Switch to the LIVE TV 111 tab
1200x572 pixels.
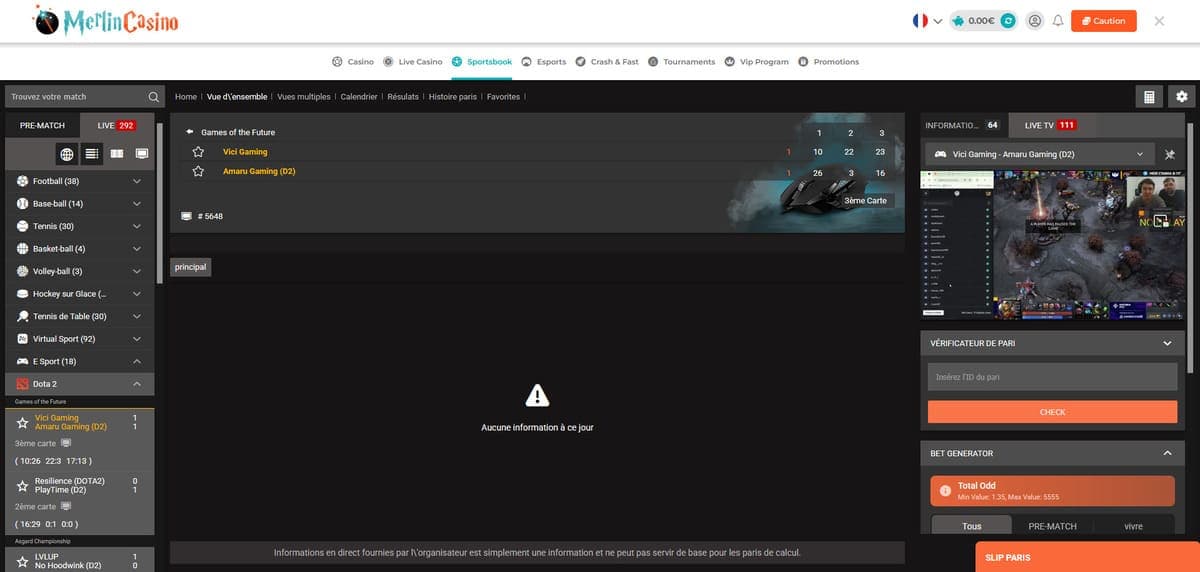[1051, 125]
